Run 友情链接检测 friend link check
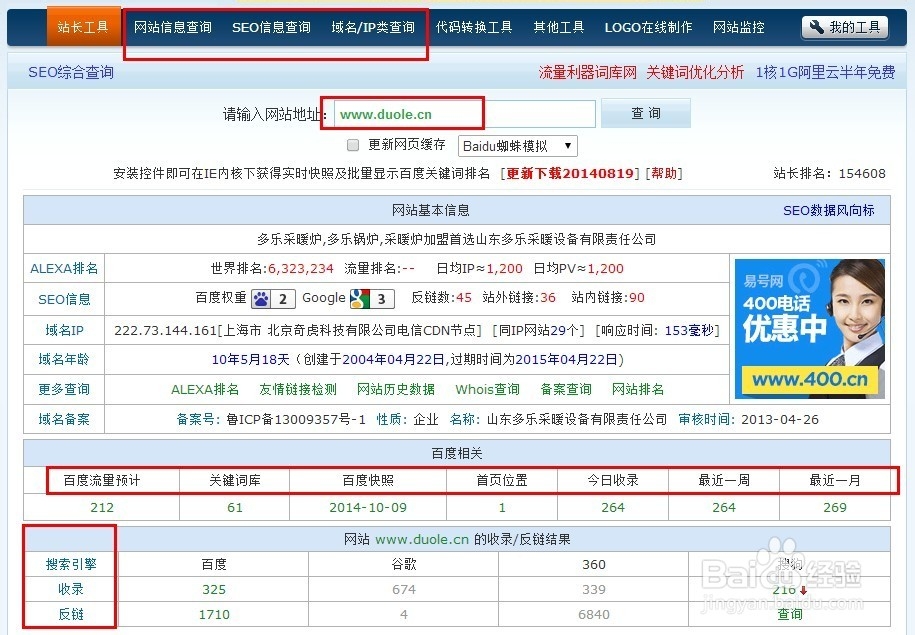 tap(300, 389)
